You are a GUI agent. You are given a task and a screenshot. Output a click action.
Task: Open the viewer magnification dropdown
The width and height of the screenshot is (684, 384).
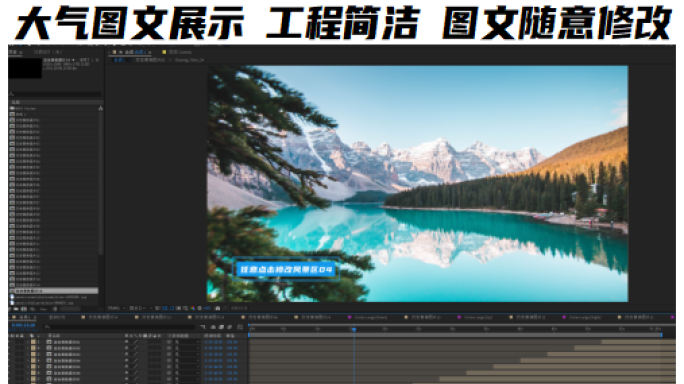[x=116, y=308]
